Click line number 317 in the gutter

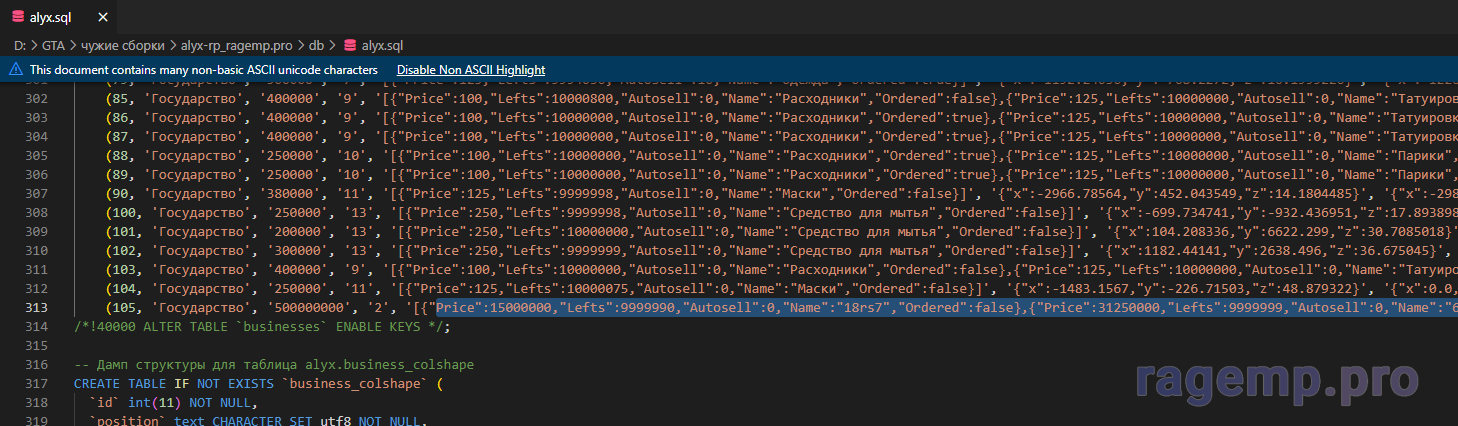pyautogui.click(x=35, y=383)
